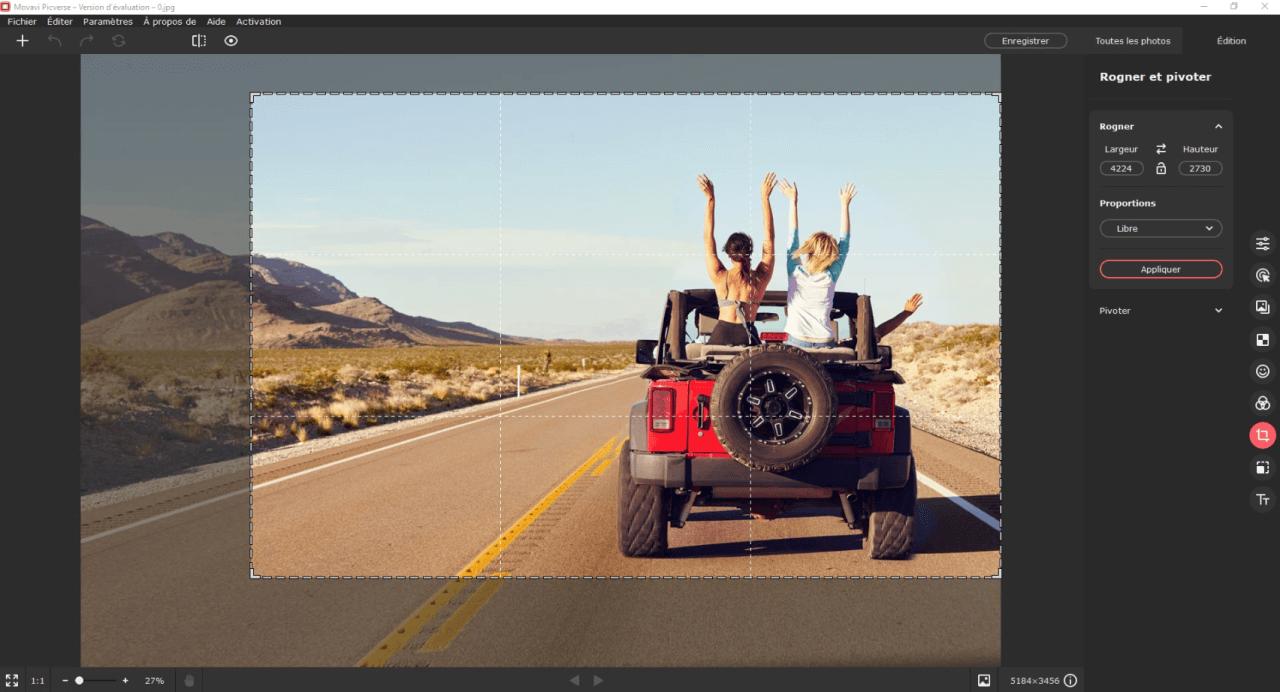Switch to the Toutes les photos tab

(x=1131, y=40)
